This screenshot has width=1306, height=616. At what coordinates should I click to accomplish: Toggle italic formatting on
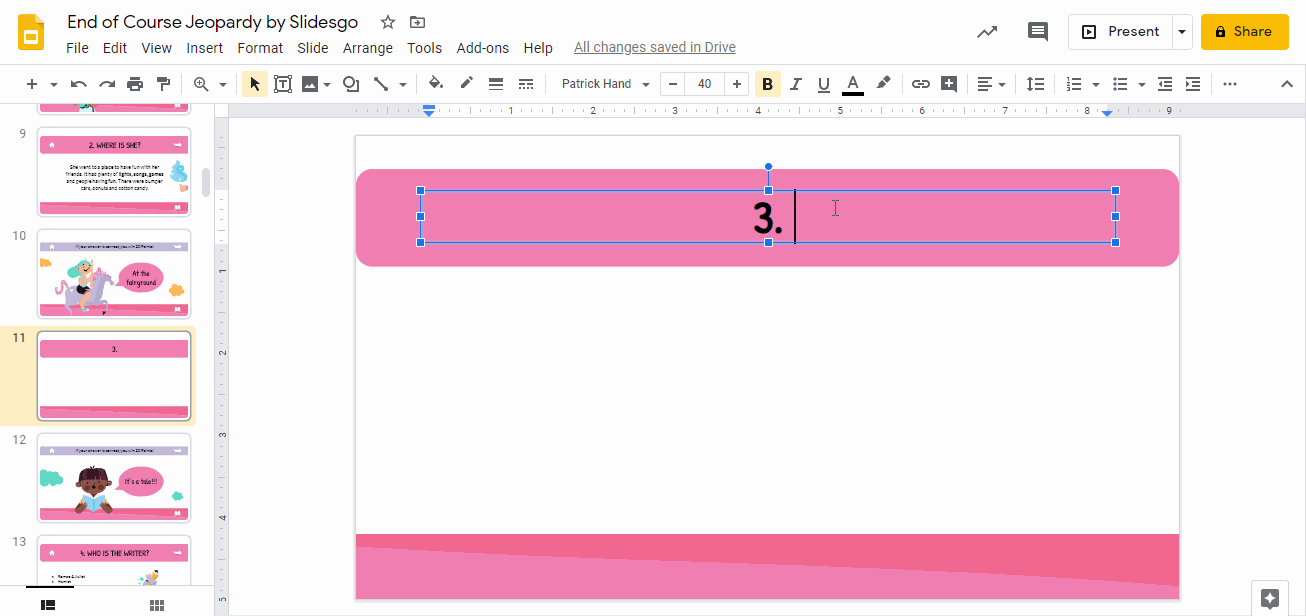(795, 83)
